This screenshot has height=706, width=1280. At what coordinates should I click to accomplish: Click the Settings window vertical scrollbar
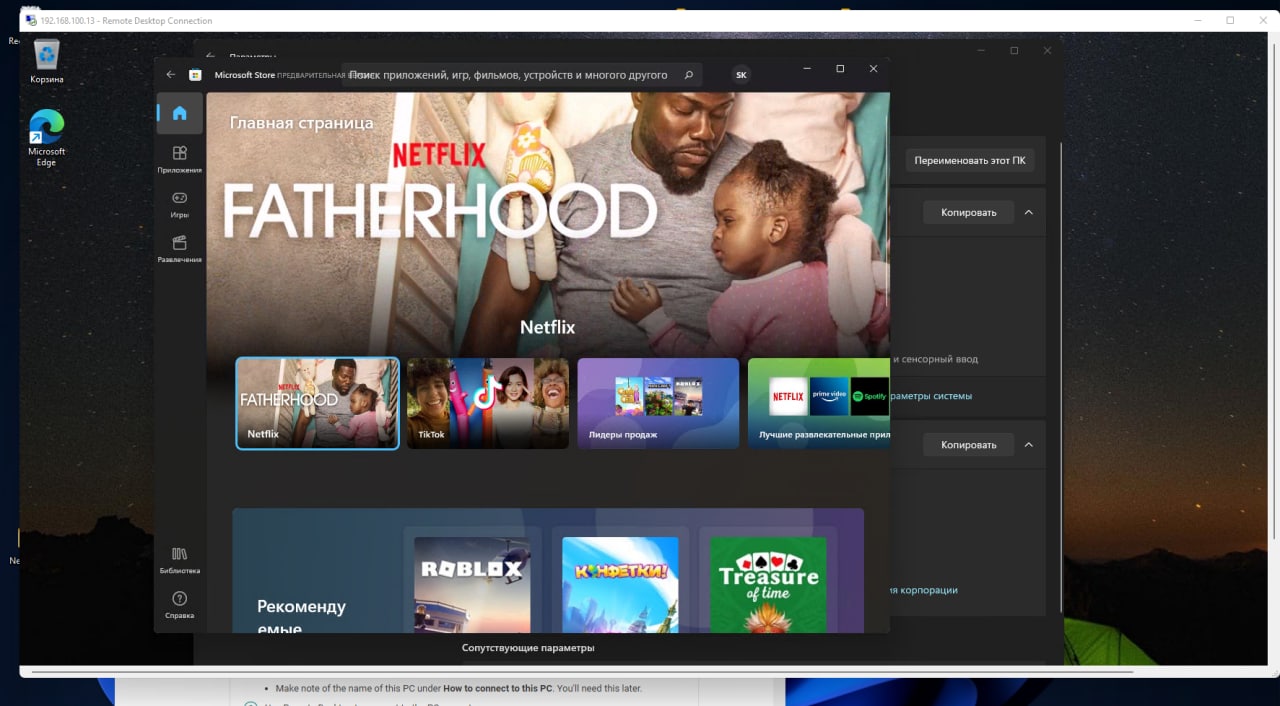click(1059, 378)
